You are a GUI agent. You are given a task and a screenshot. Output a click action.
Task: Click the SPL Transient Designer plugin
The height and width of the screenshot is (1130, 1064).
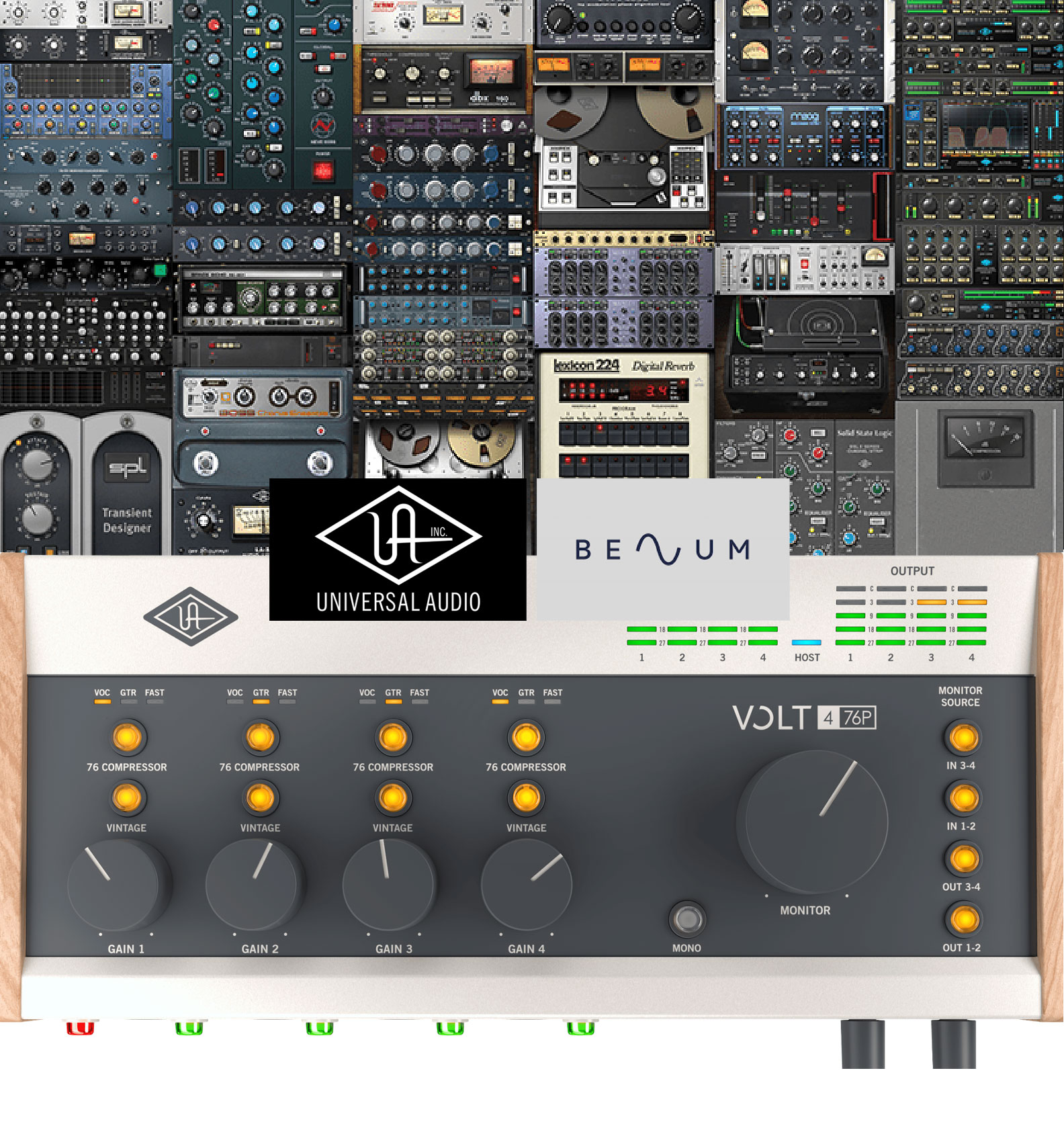126,484
